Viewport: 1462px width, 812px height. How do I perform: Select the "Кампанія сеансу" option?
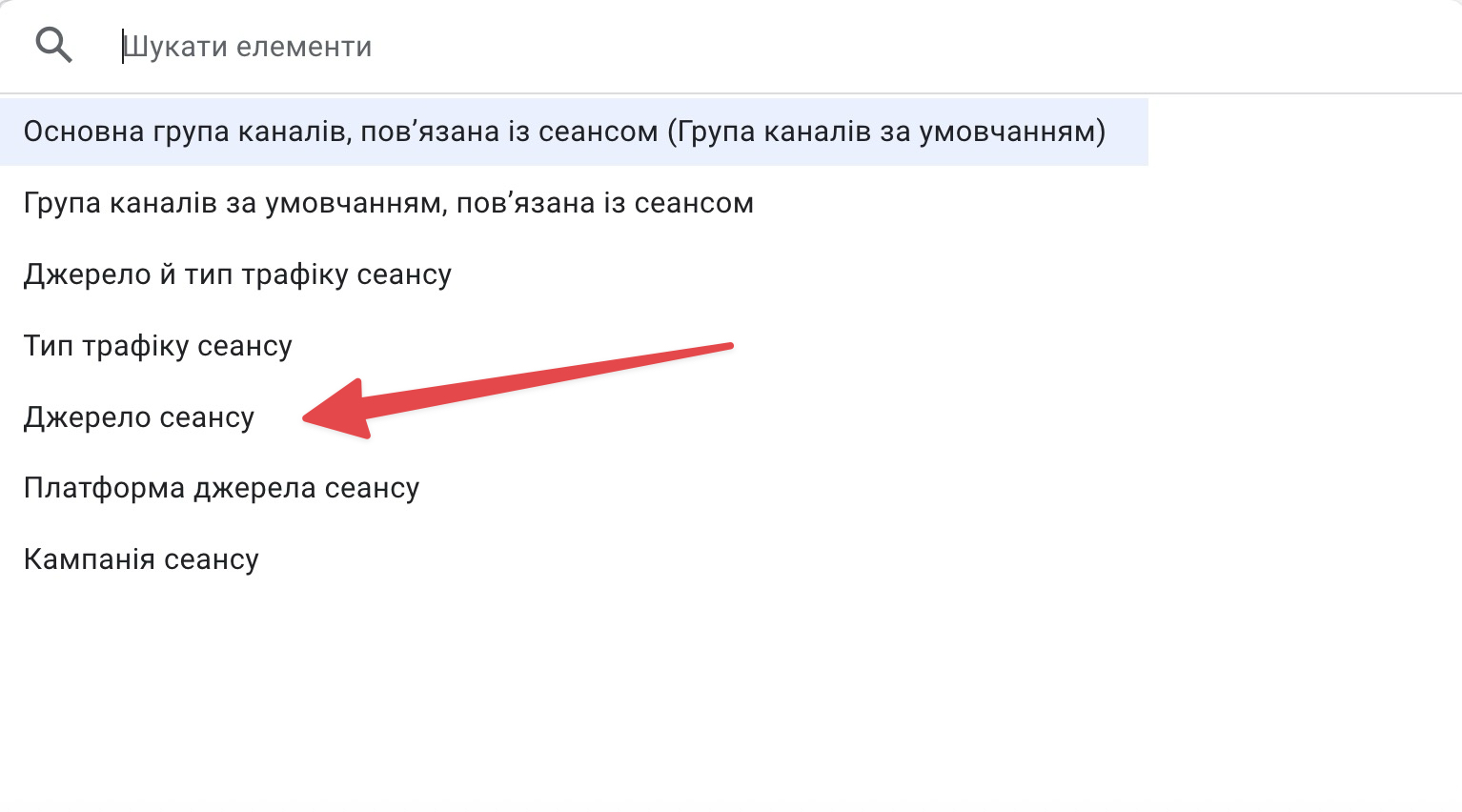click(141, 559)
